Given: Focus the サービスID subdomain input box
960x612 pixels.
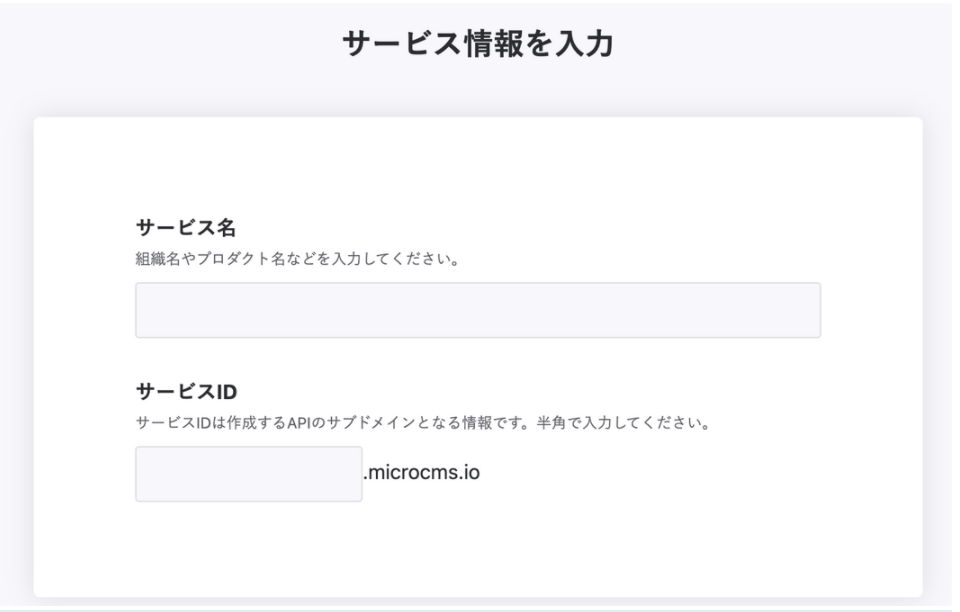Looking at the screenshot, I should (248, 474).
